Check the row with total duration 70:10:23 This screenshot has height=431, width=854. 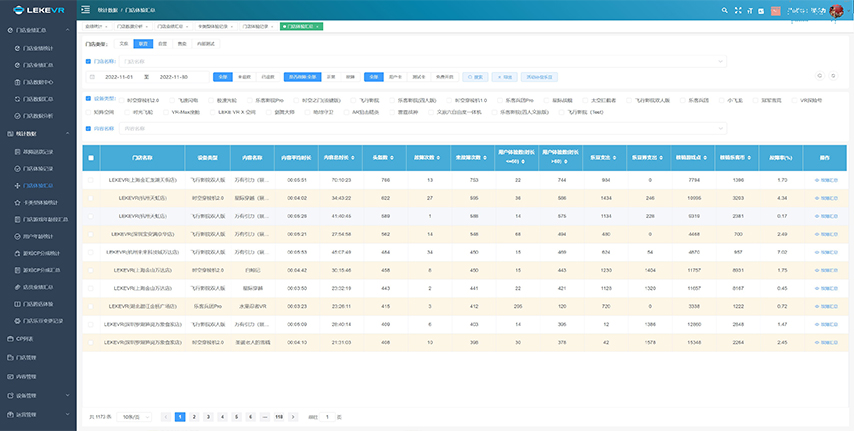[91, 180]
